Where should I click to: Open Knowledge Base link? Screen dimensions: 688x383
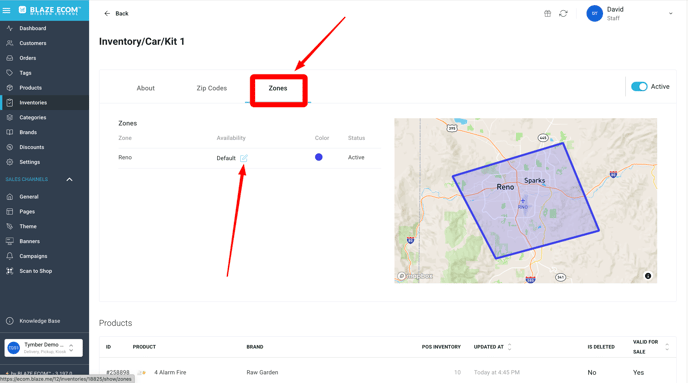39,321
